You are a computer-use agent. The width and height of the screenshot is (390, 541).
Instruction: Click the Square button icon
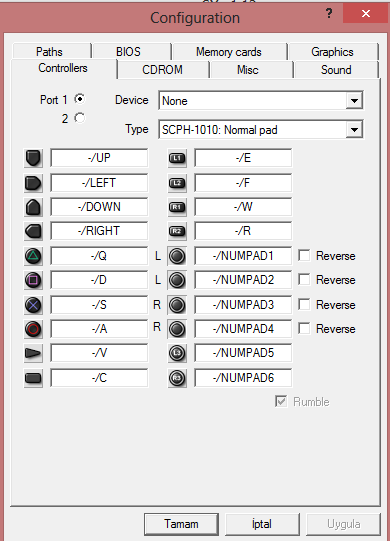(33, 280)
